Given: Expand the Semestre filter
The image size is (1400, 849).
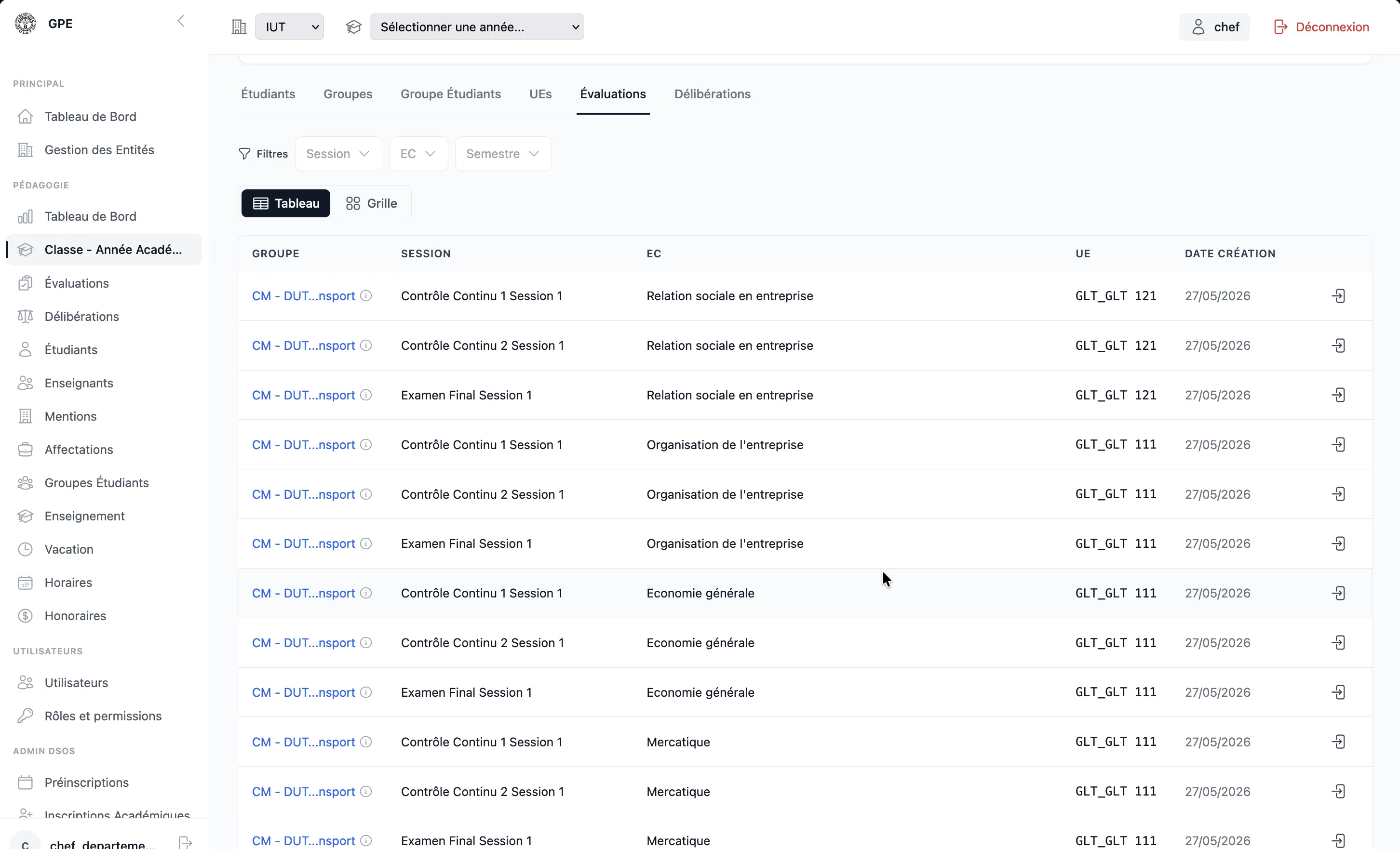Looking at the screenshot, I should click(503, 154).
